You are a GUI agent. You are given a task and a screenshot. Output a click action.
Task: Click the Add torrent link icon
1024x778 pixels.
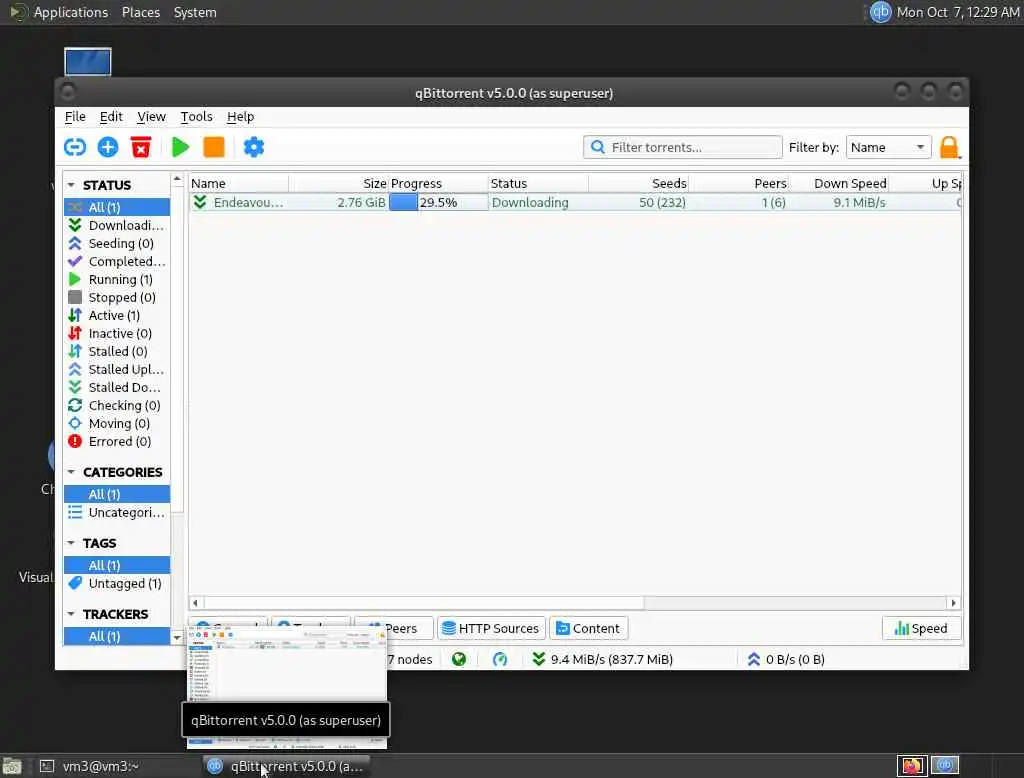(75, 147)
